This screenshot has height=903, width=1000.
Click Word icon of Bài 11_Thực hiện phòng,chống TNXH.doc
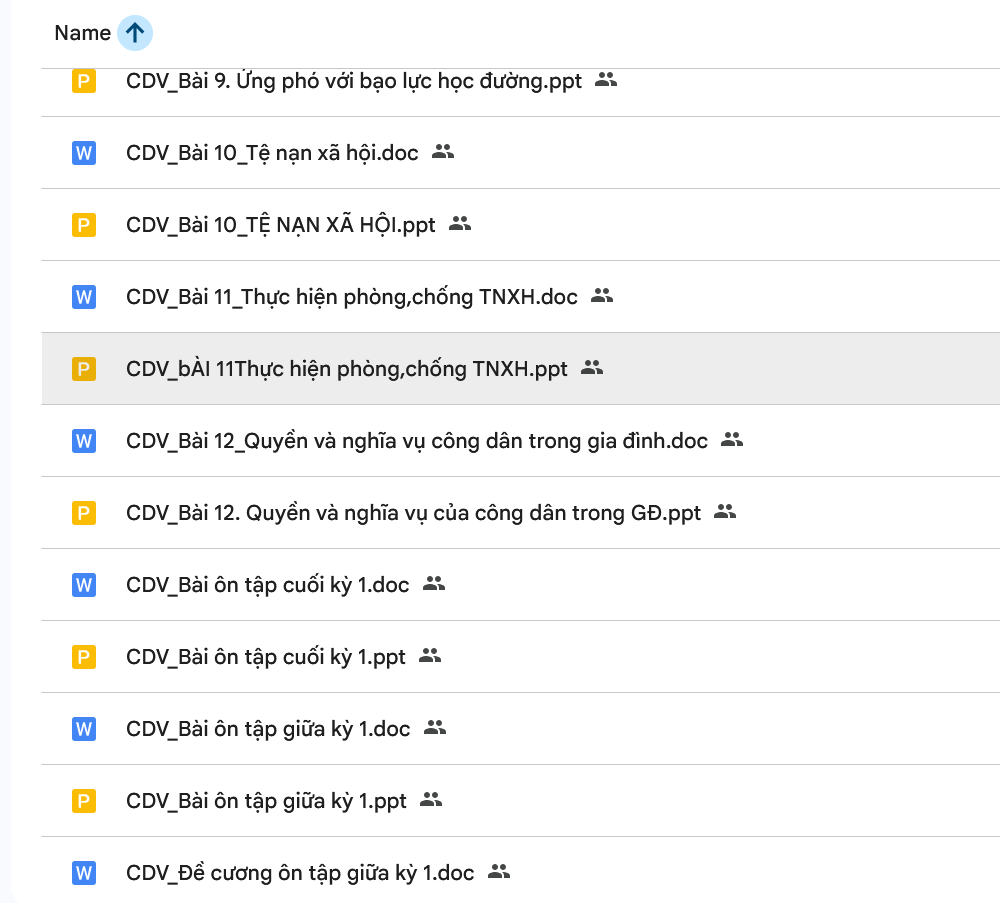tap(84, 297)
